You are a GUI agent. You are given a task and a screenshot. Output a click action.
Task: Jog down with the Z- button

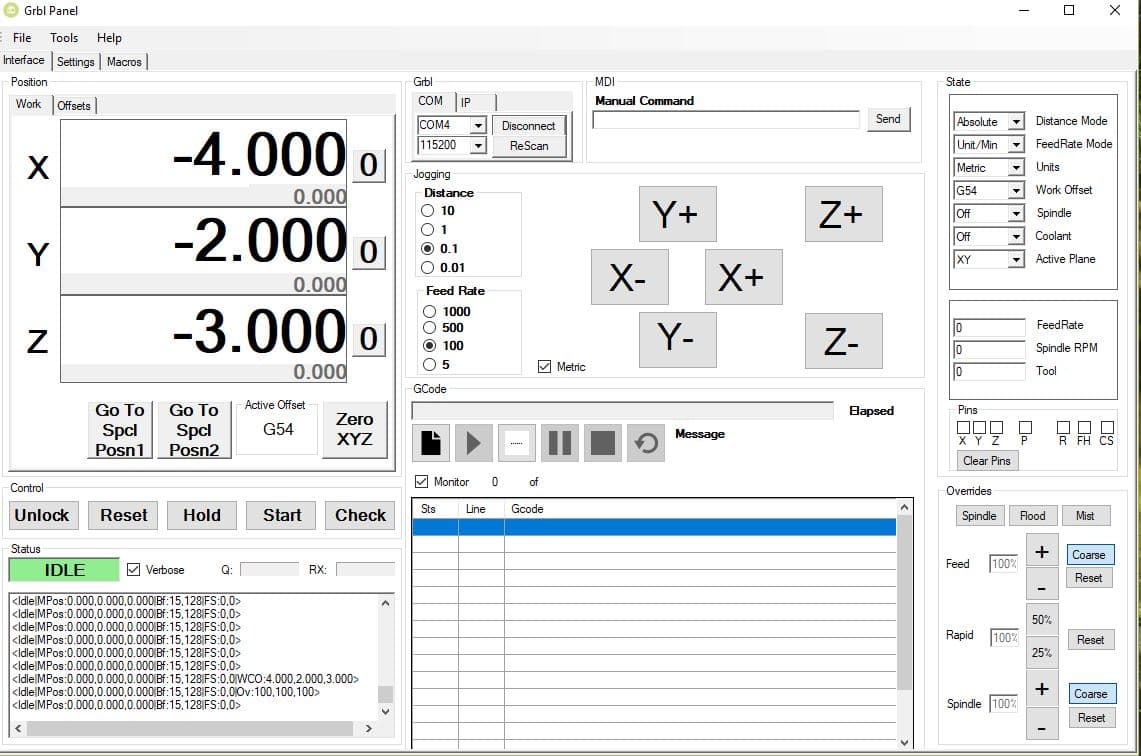pyautogui.click(x=843, y=341)
